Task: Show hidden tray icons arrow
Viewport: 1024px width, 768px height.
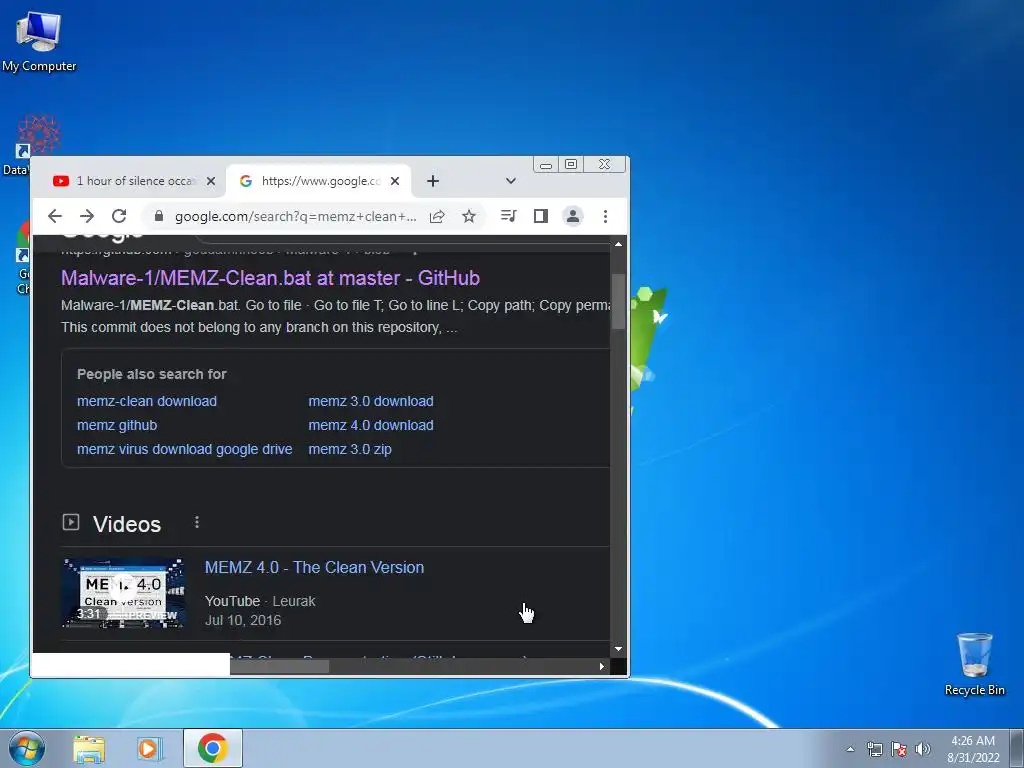Action: [850, 749]
